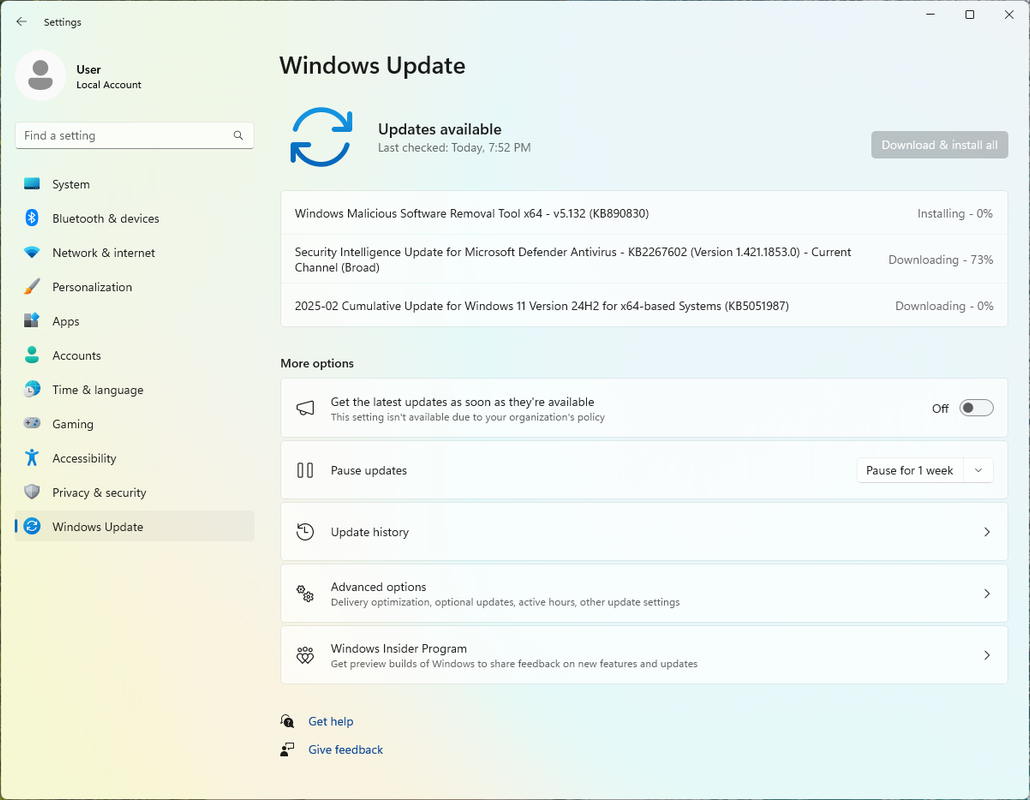Click the Get help headset icon
Image resolution: width=1030 pixels, height=800 pixels.
(x=287, y=721)
